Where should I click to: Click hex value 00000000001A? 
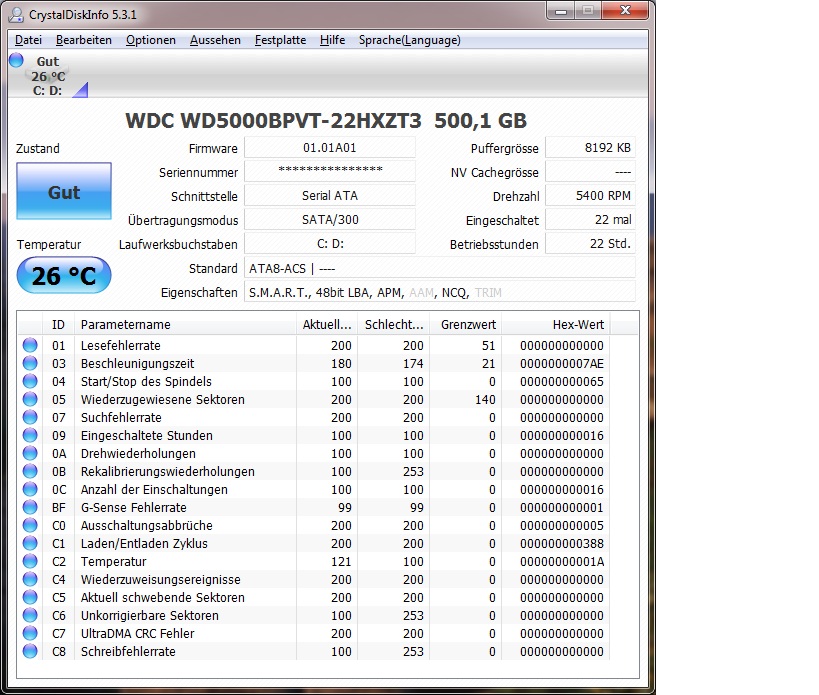tap(561, 561)
